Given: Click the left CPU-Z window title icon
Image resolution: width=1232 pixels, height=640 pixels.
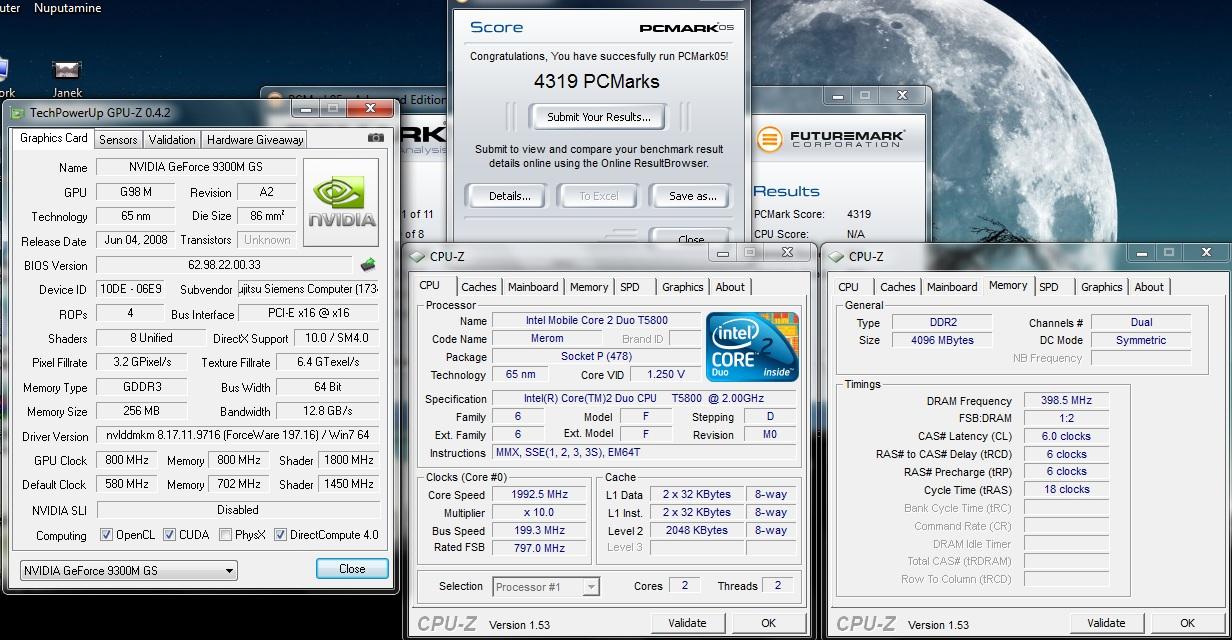Looking at the screenshot, I should (417, 256).
